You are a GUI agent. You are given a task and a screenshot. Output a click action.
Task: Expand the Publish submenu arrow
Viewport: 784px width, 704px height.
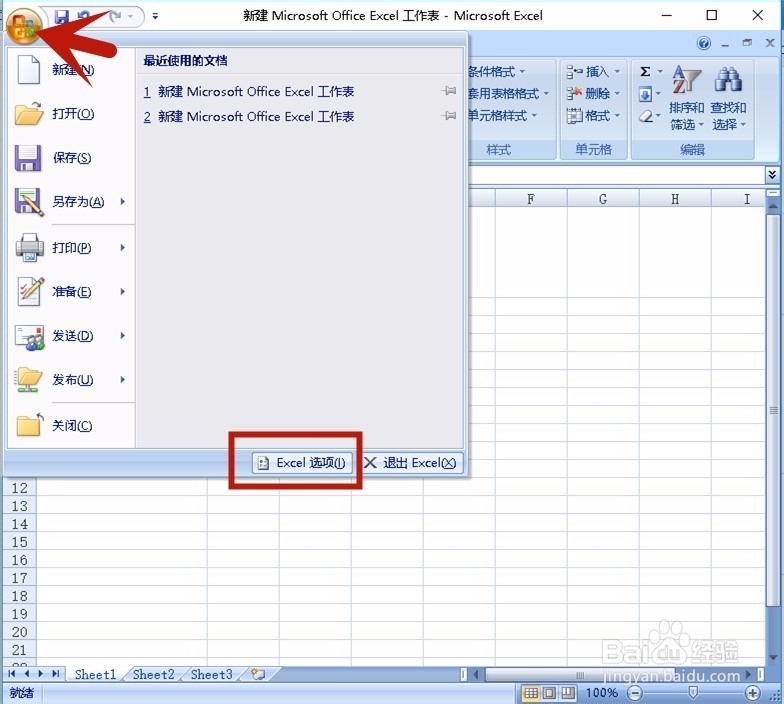[x=123, y=380]
